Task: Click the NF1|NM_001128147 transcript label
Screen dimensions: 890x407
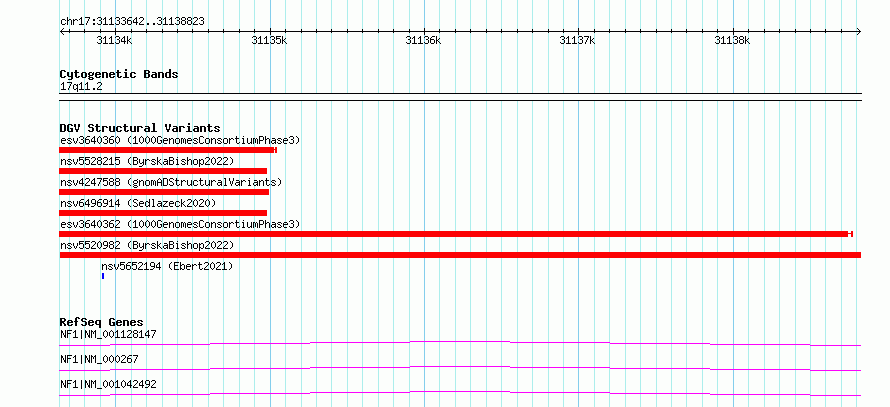Action: click(x=108, y=334)
